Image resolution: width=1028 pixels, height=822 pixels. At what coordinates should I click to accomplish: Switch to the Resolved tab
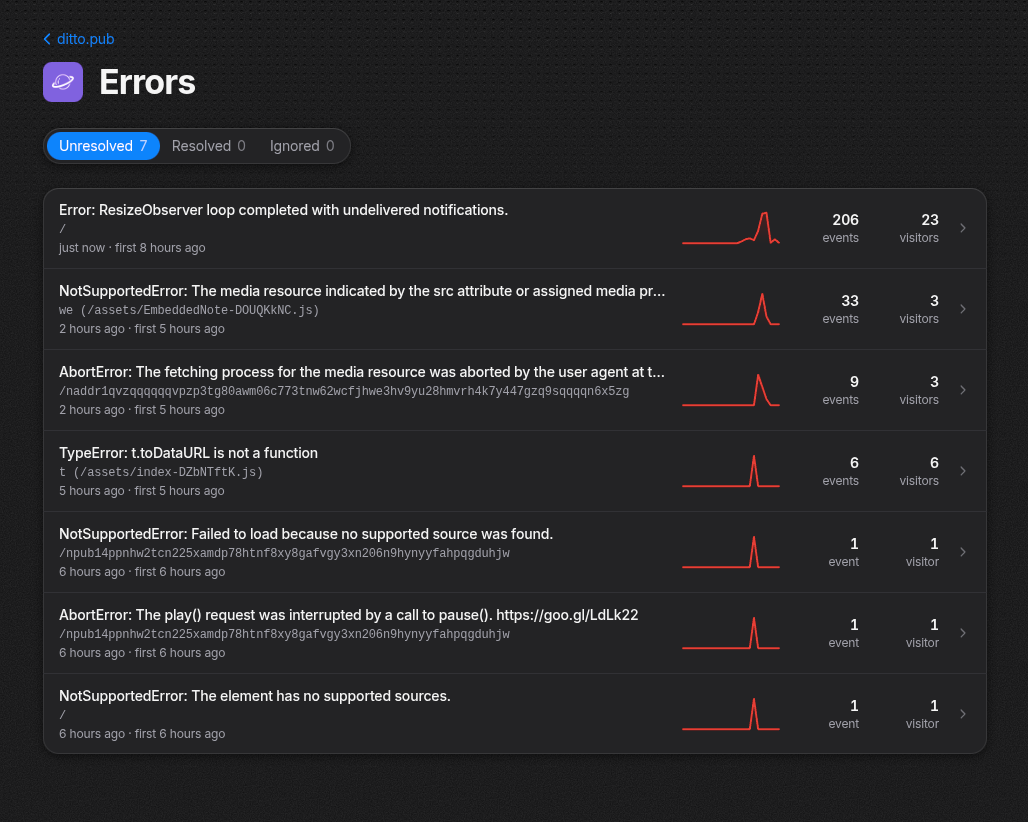coord(208,146)
